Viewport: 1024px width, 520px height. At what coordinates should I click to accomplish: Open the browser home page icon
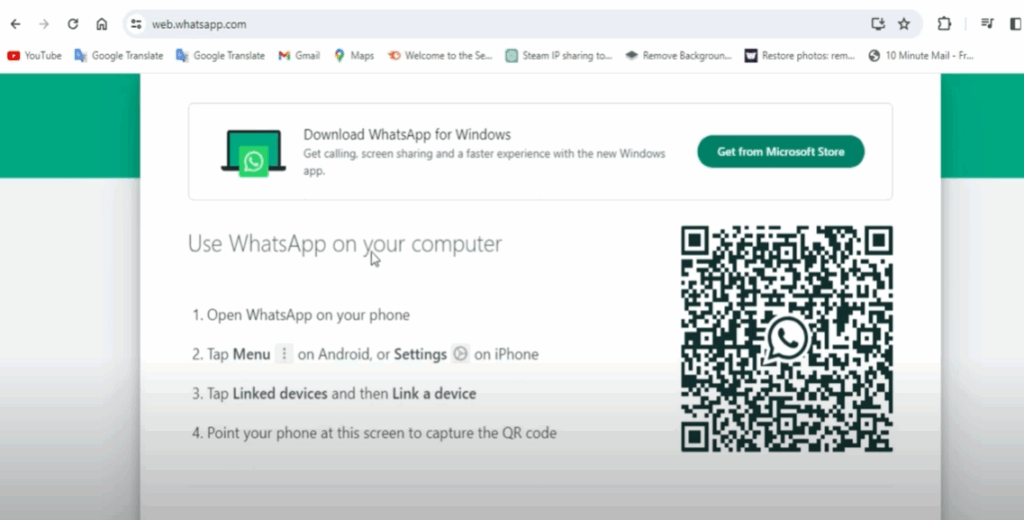(102, 24)
